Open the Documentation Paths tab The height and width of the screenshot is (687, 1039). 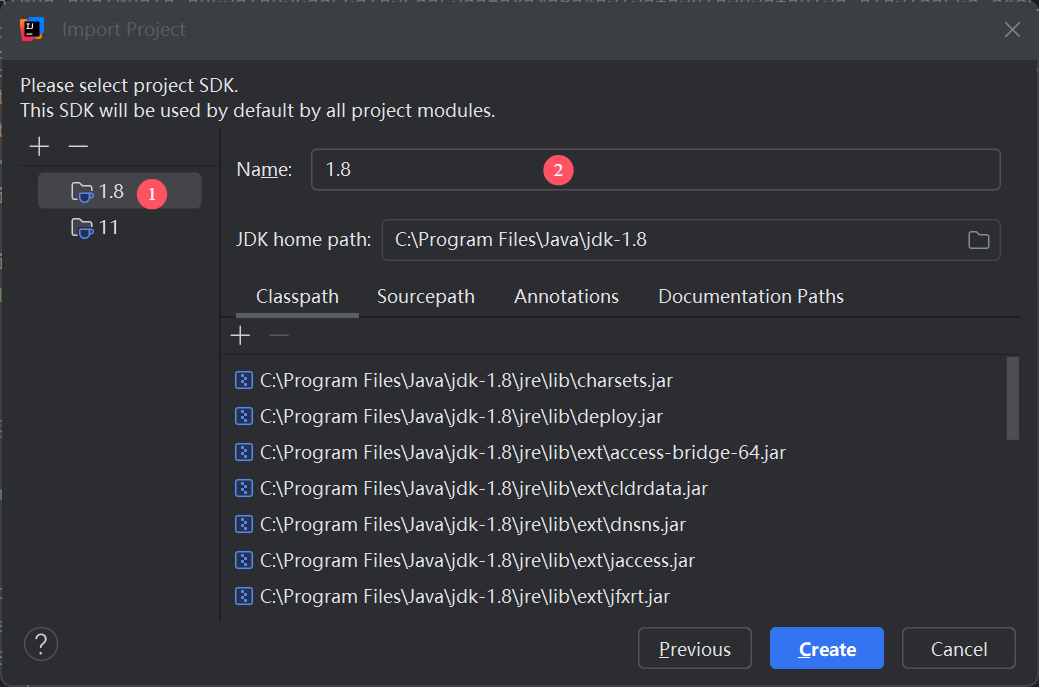[750, 297]
